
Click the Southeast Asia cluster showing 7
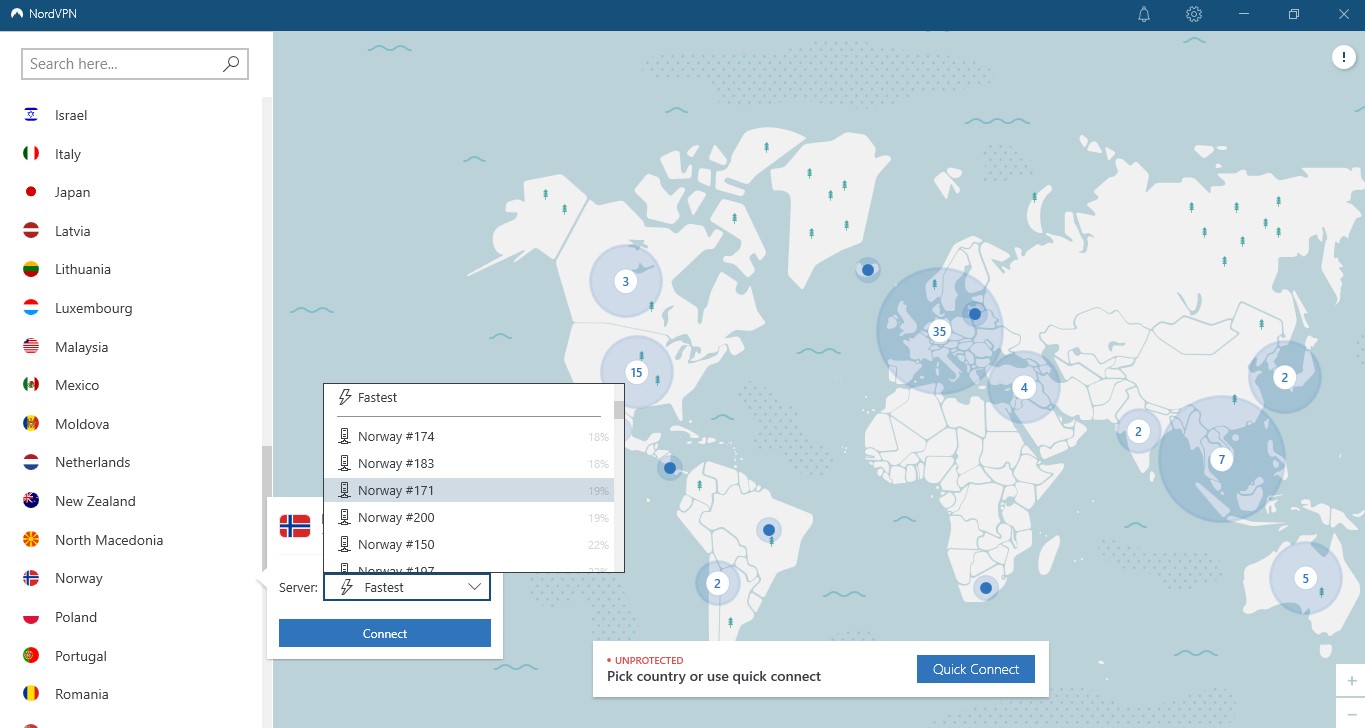[1220, 460]
